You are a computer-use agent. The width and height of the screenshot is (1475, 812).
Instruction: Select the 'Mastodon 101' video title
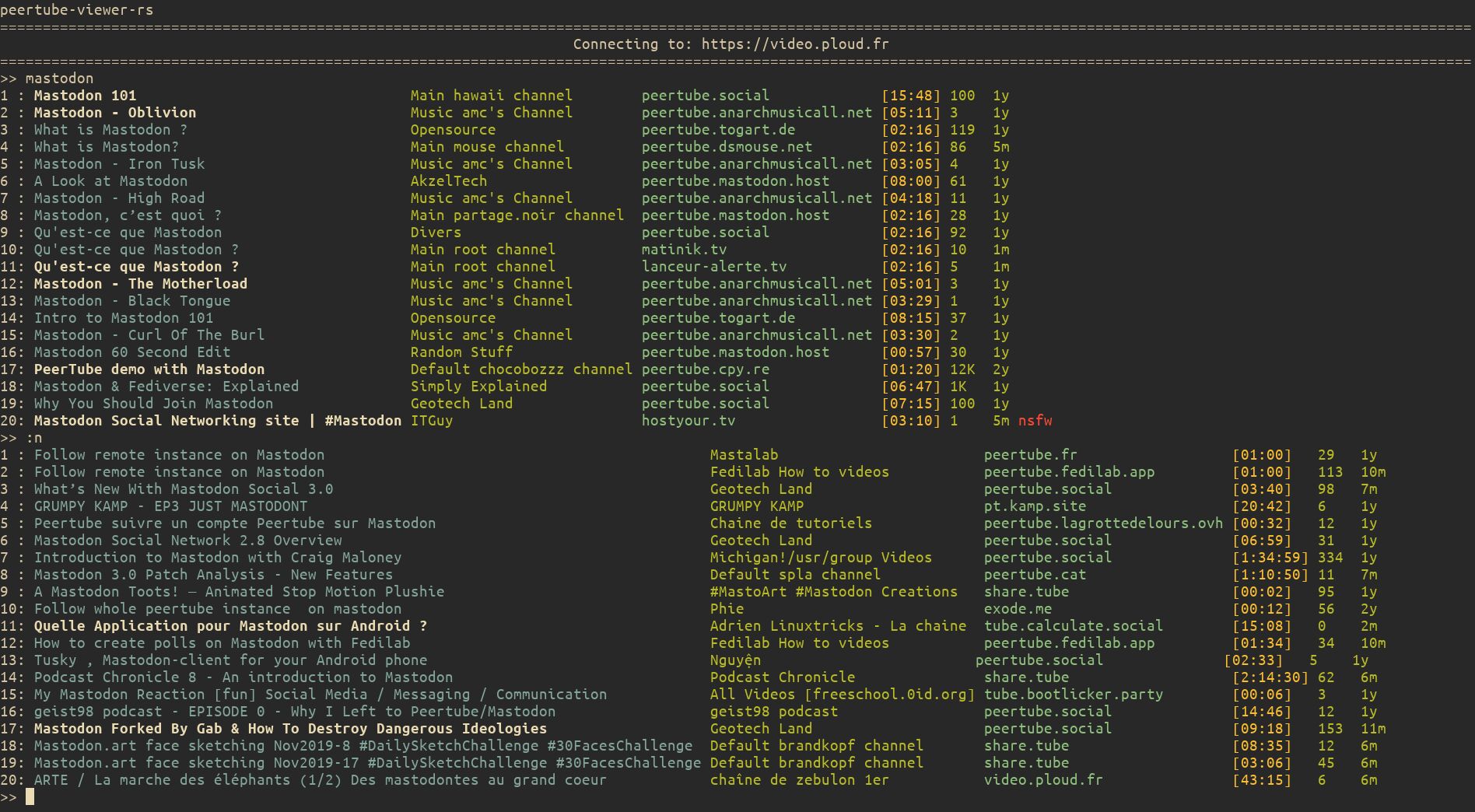click(x=85, y=96)
